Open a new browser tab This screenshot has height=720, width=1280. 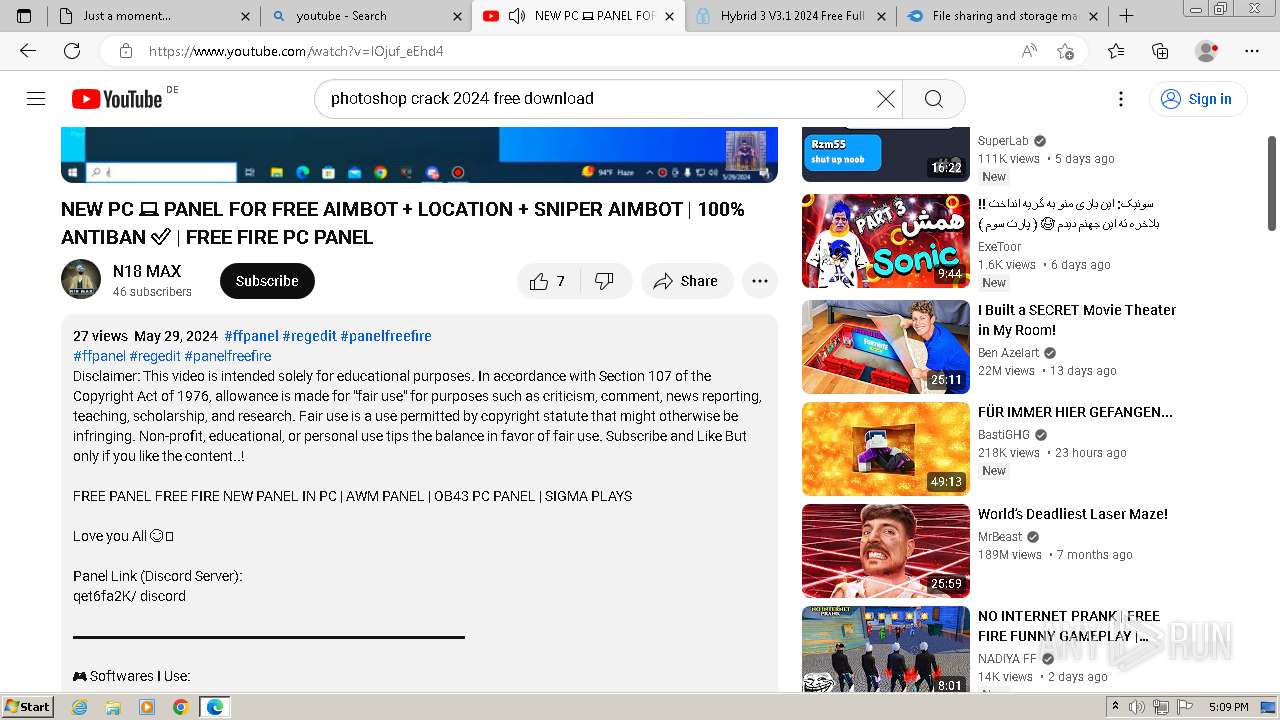point(1126,16)
